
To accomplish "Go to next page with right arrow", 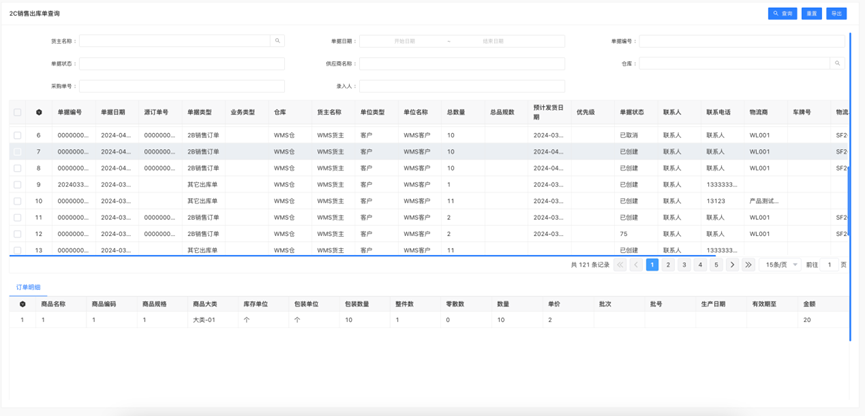I will tap(732, 265).
